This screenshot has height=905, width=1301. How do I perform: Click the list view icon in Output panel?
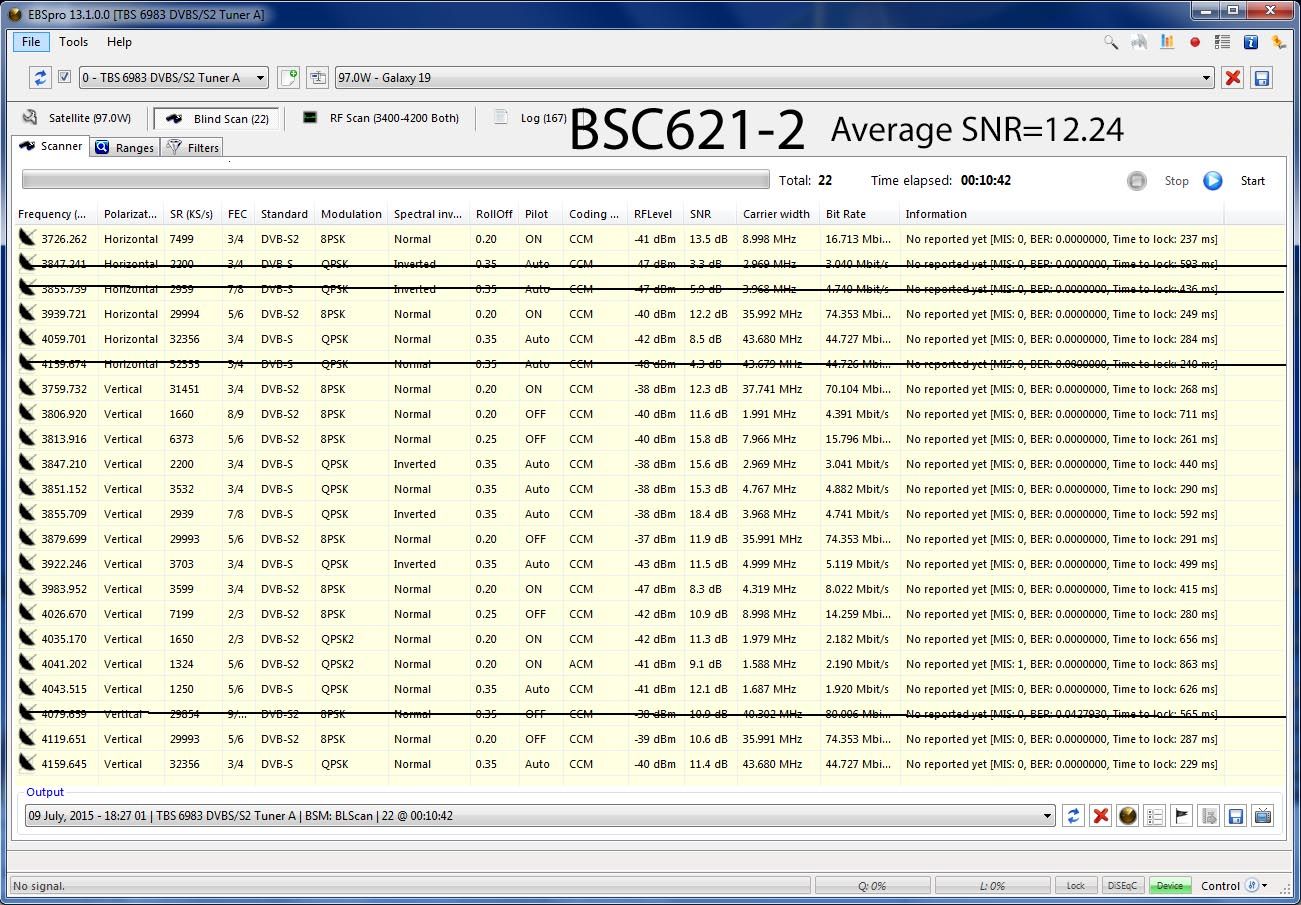(x=1155, y=816)
